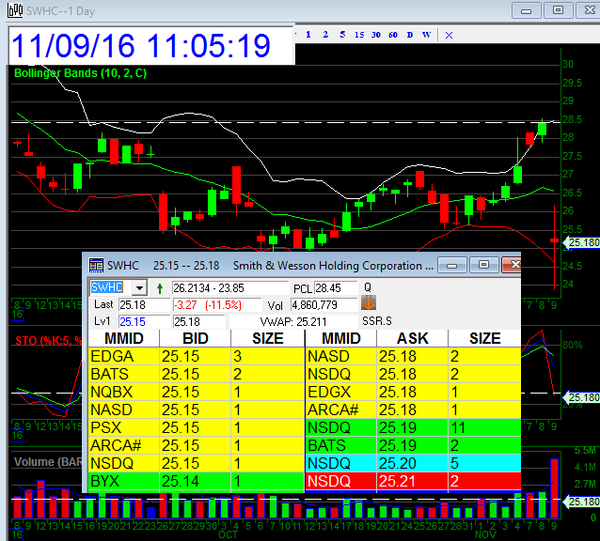This screenshot has width=600, height=541.
Task: Click the blue X icon in chart toolbar
Action: tap(448, 35)
